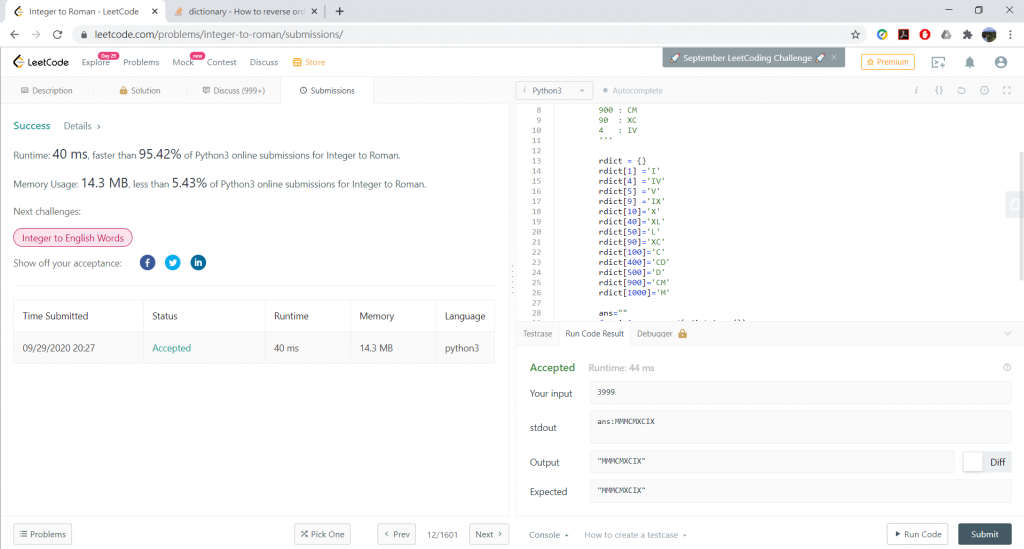Open the Store link

(x=309, y=62)
